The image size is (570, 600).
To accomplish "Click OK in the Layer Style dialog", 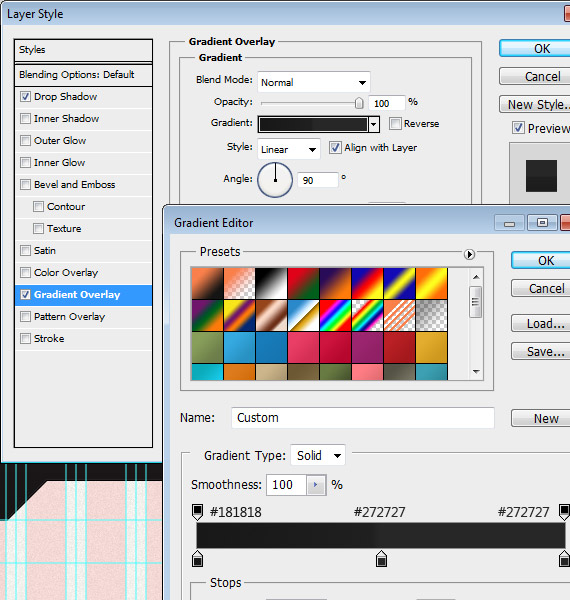I will click(535, 49).
